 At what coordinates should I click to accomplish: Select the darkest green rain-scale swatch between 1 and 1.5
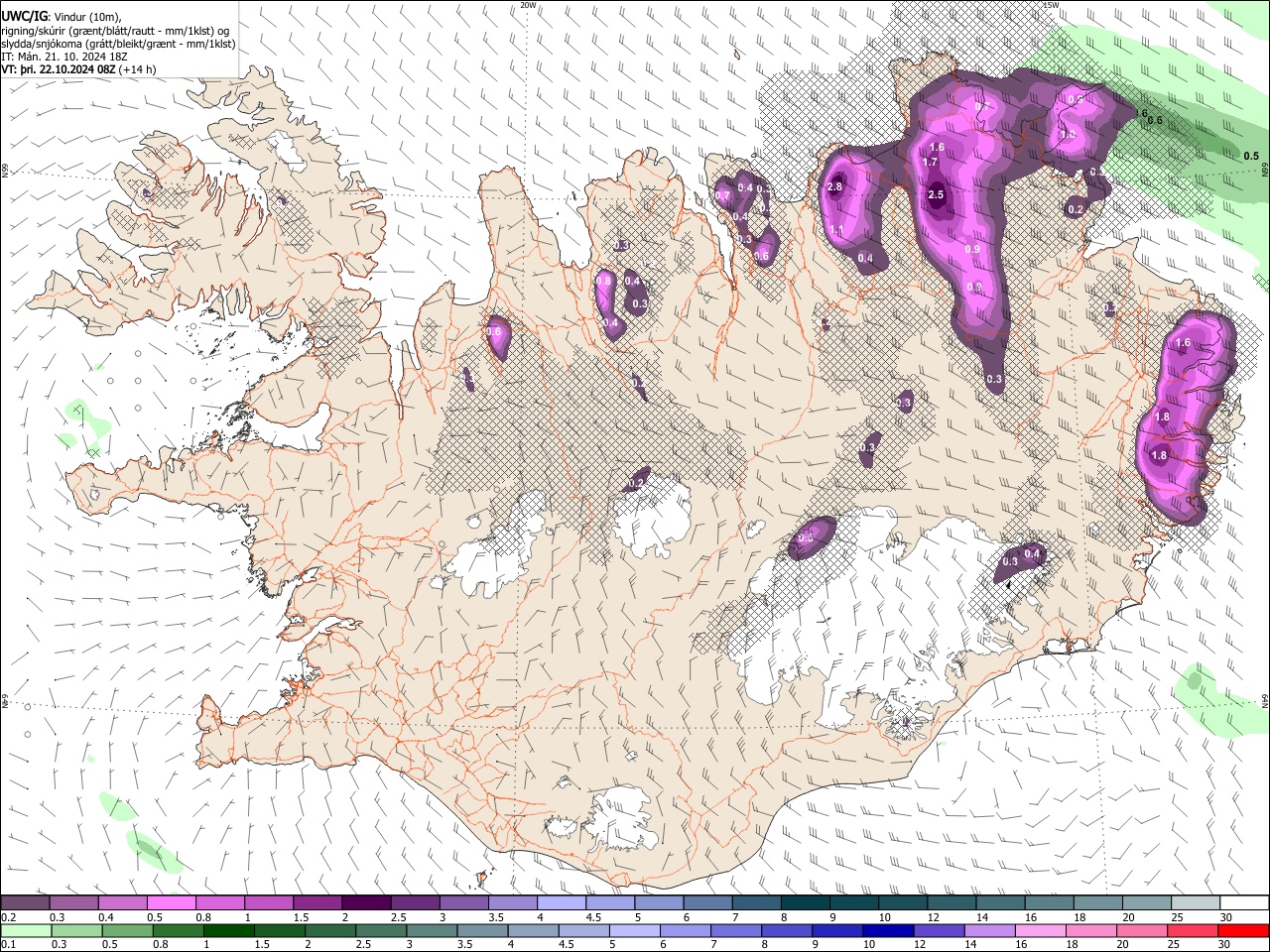230,930
